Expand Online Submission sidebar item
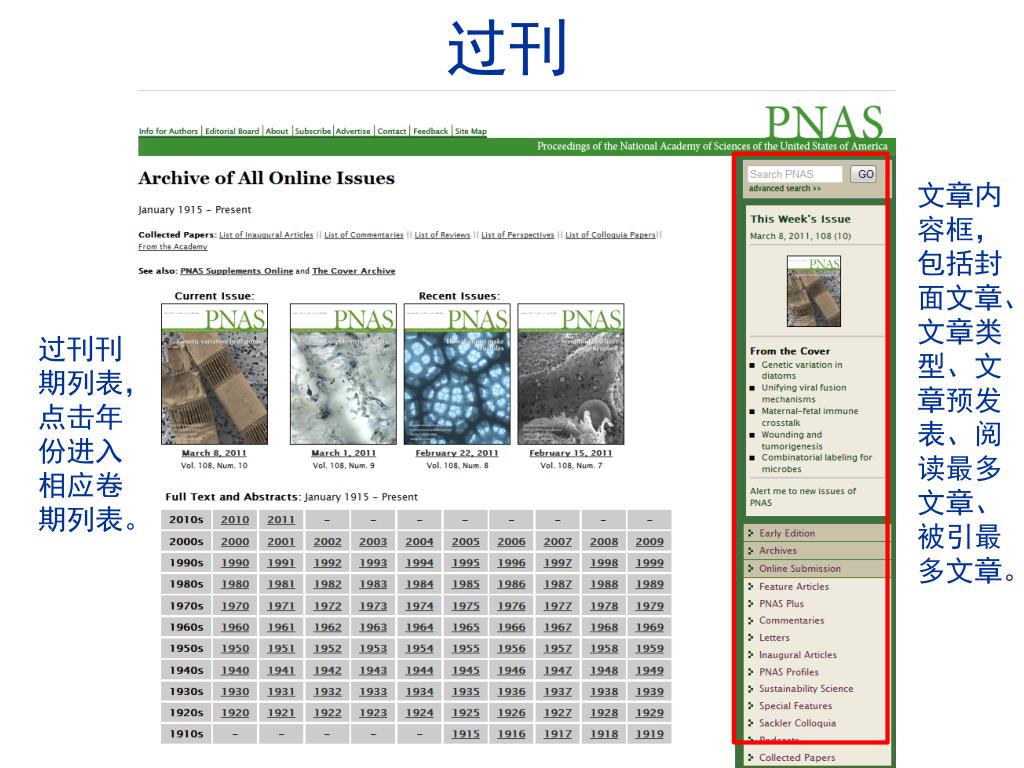 tap(800, 569)
